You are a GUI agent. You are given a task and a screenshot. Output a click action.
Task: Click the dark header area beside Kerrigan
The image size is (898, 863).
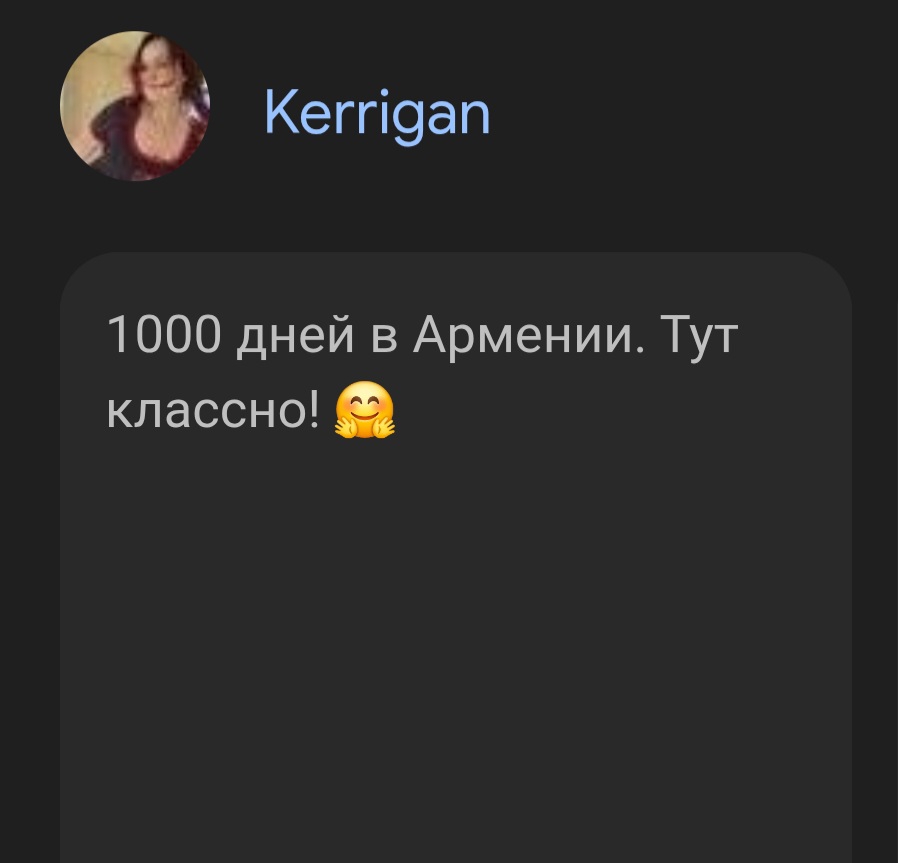687,115
